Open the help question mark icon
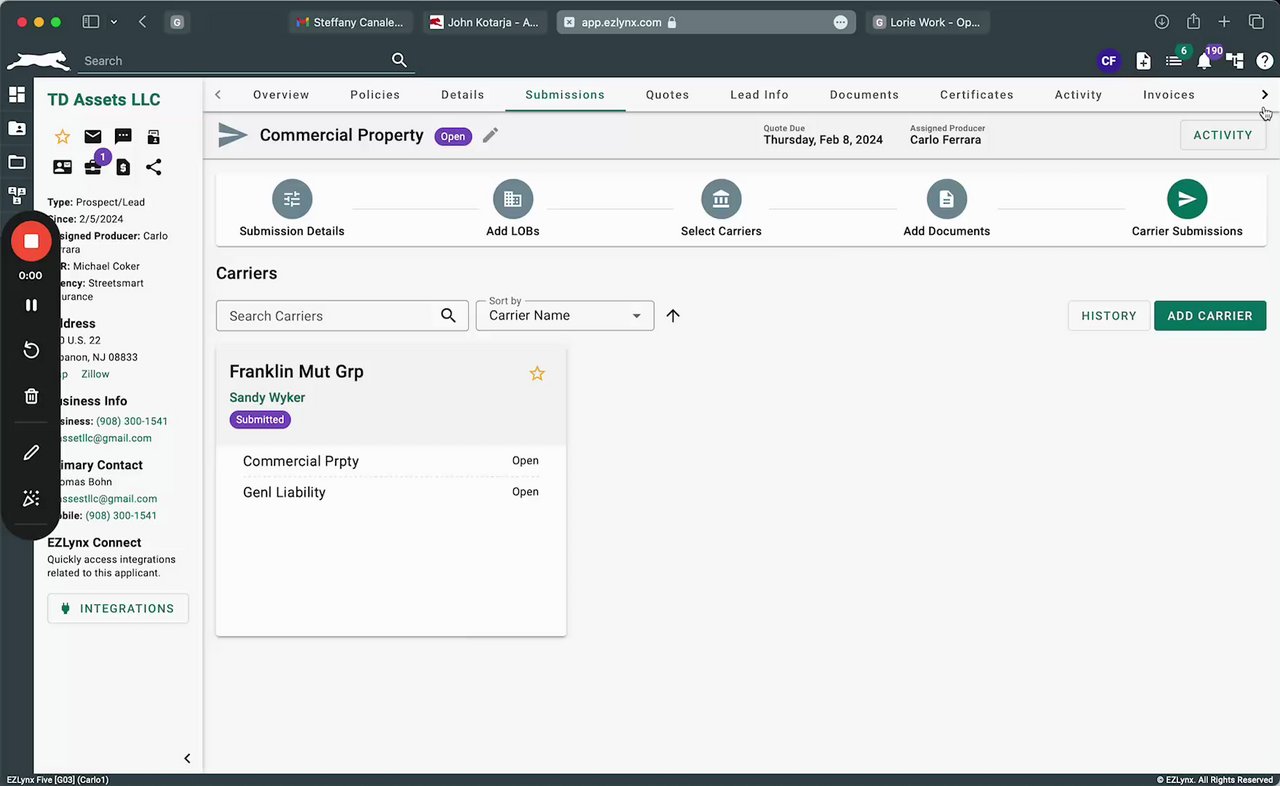 coord(1265,61)
